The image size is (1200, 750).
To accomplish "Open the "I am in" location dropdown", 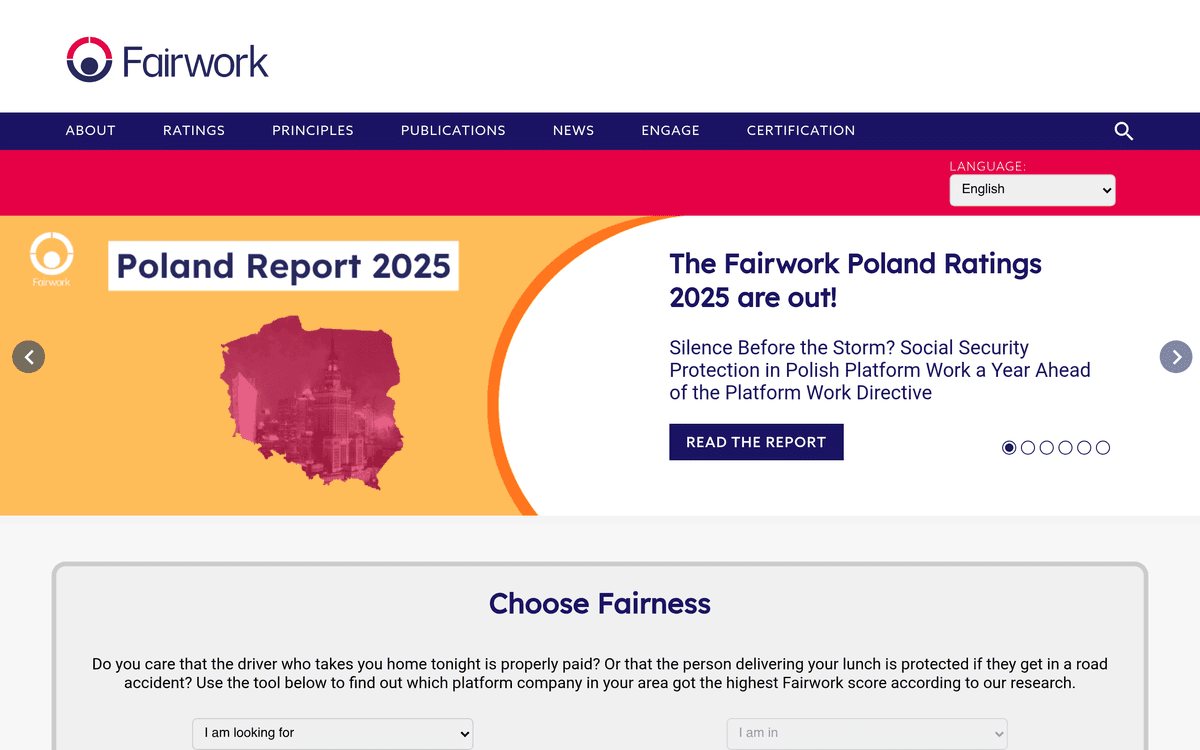I will coord(866,733).
